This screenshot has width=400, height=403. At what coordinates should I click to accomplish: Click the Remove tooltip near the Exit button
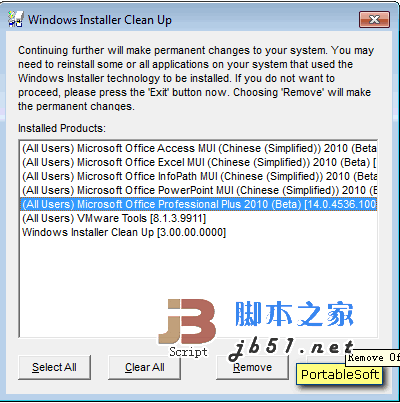pos(372,358)
